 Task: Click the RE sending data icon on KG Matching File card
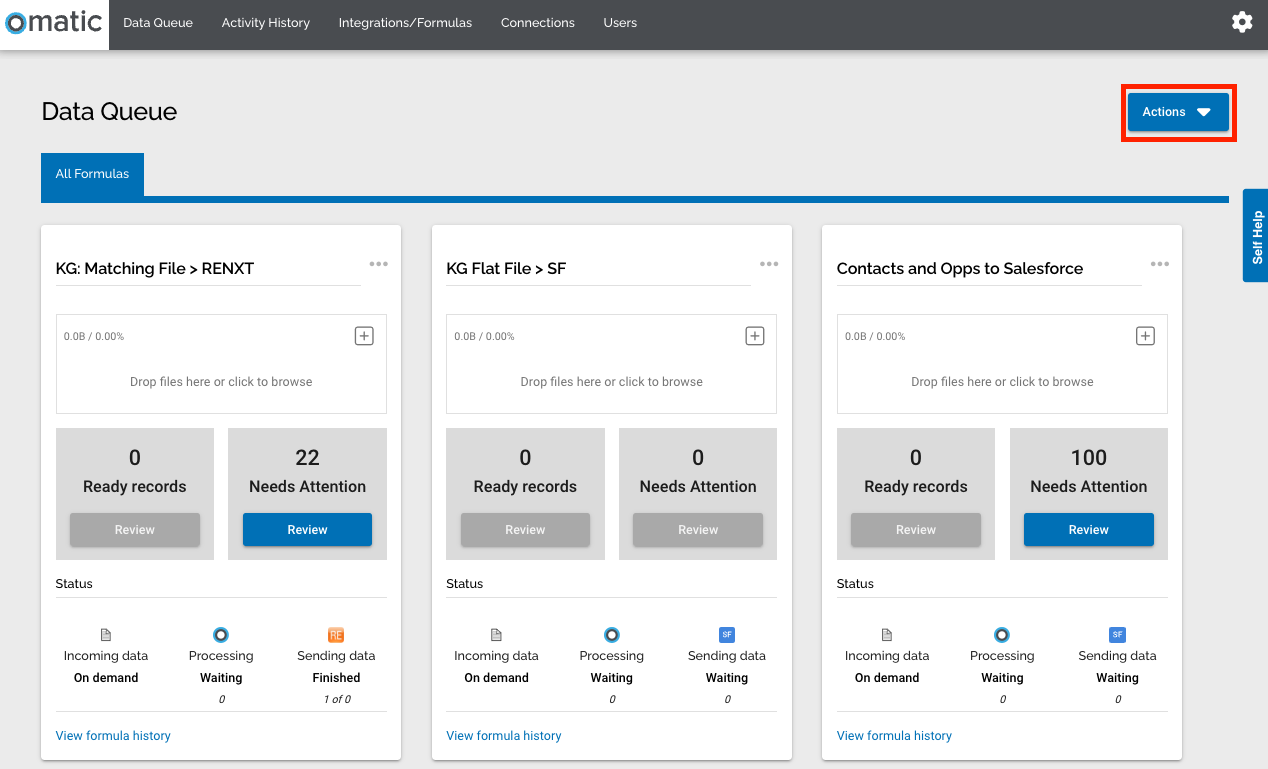(x=336, y=634)
